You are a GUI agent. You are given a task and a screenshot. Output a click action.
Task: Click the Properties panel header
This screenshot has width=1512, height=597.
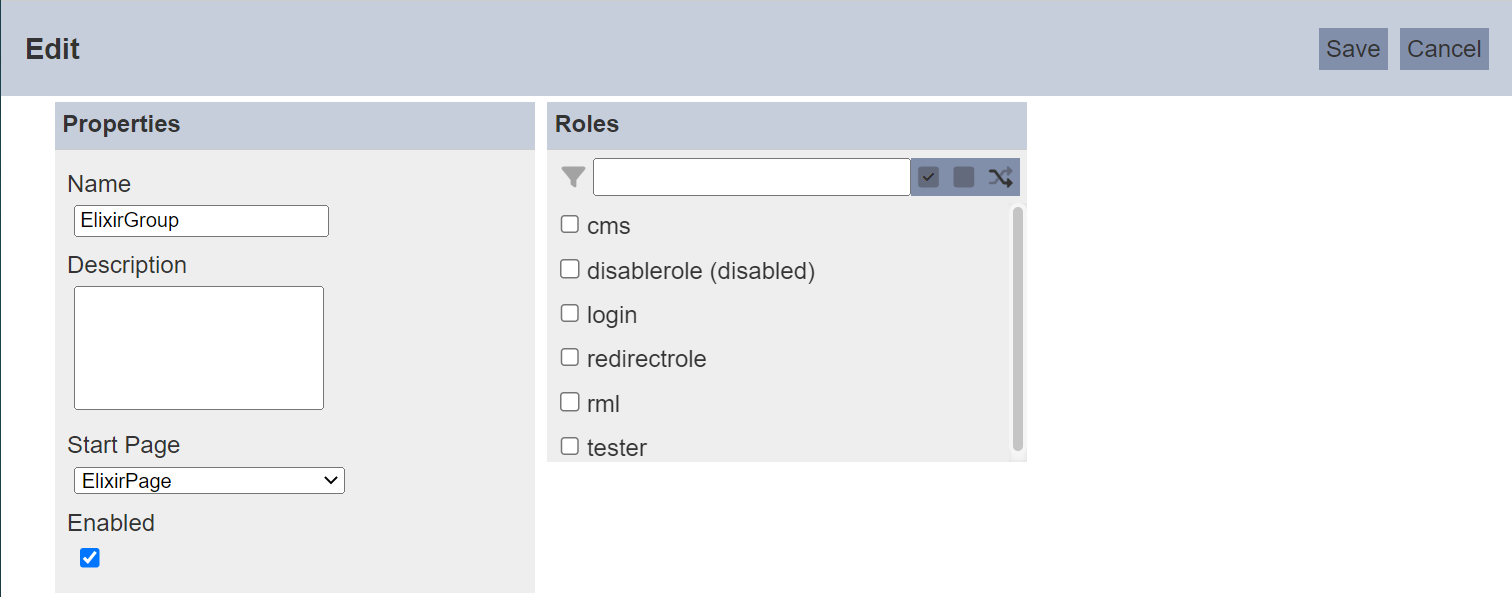tap(295, 125)
